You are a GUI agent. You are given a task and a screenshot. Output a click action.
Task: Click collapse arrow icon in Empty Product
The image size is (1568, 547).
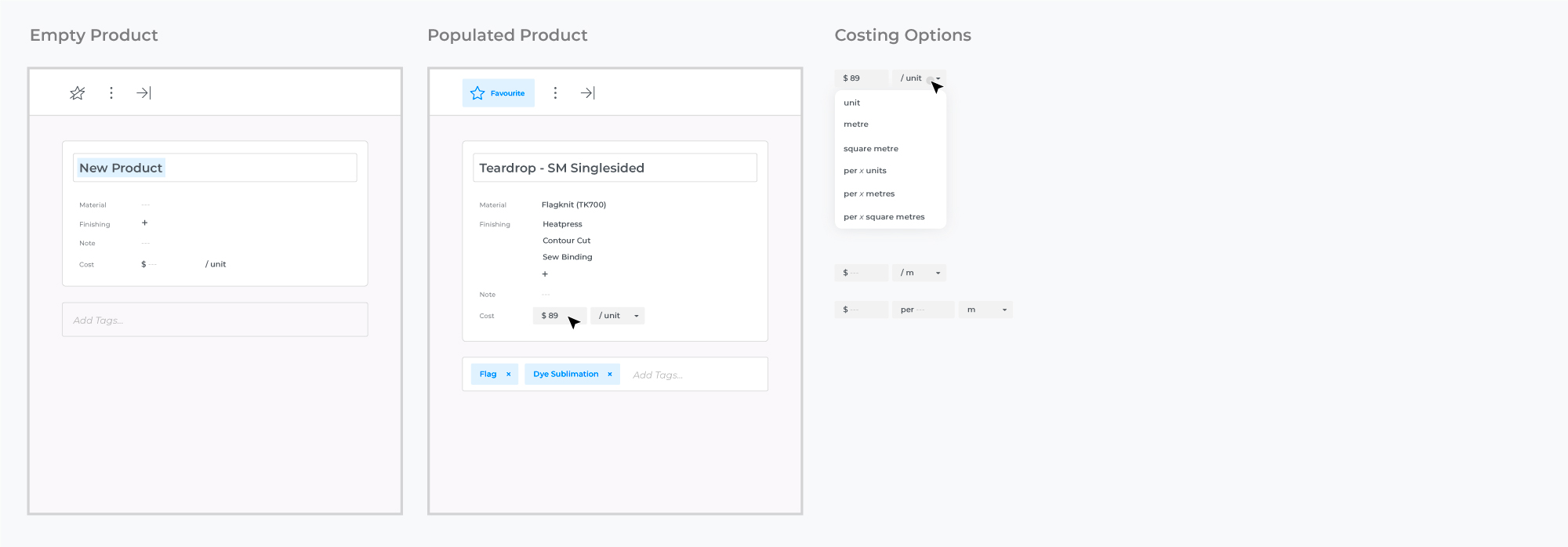[143, 93]
